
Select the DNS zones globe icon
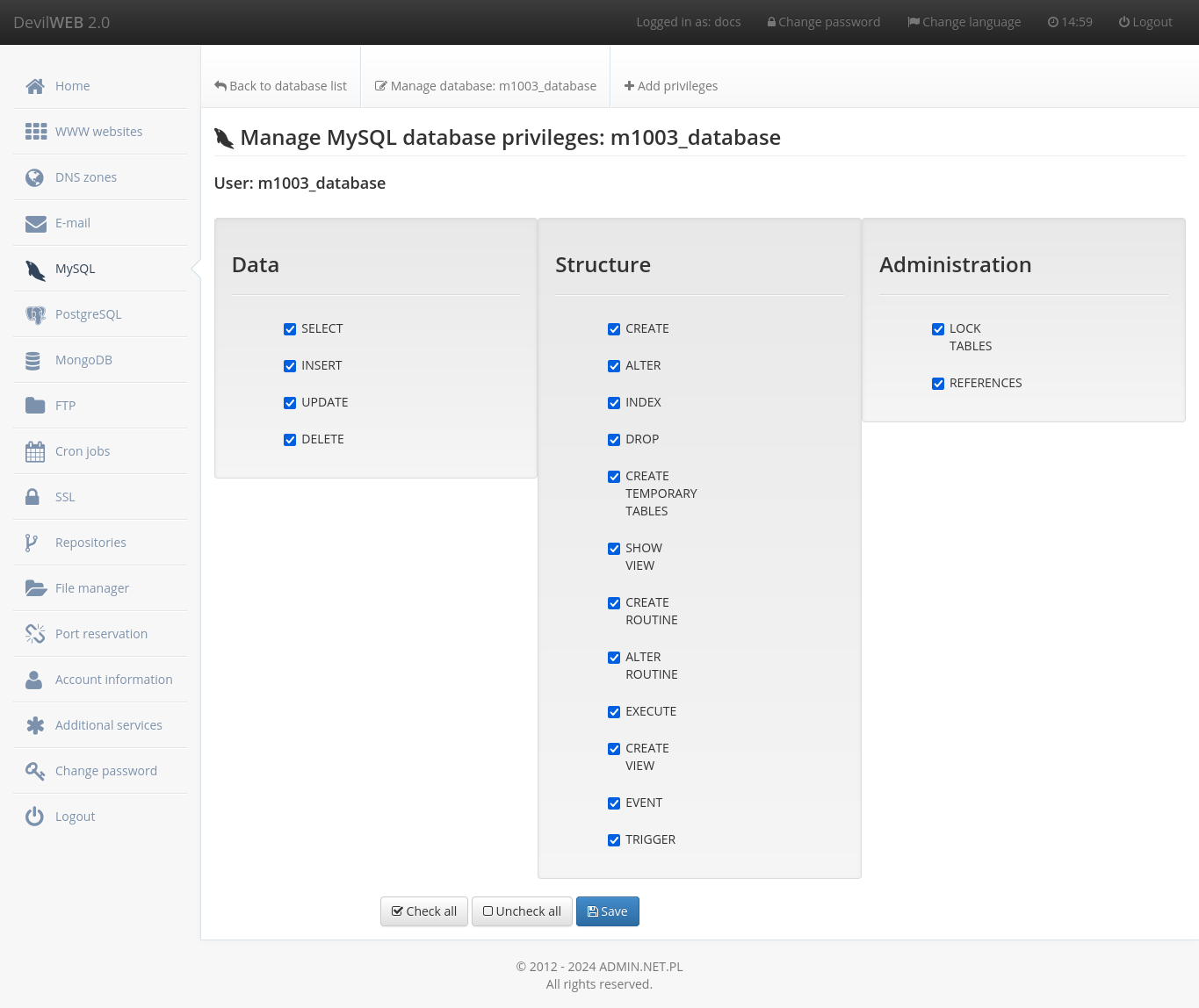click(34, 176)
